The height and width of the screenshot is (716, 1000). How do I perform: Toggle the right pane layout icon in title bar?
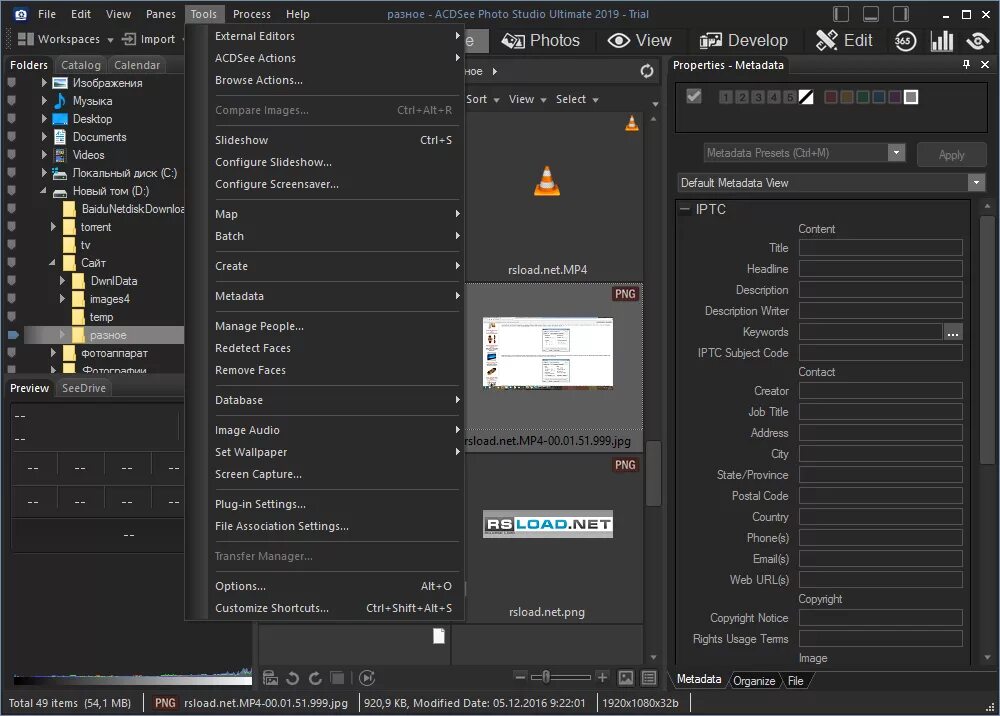901,14
